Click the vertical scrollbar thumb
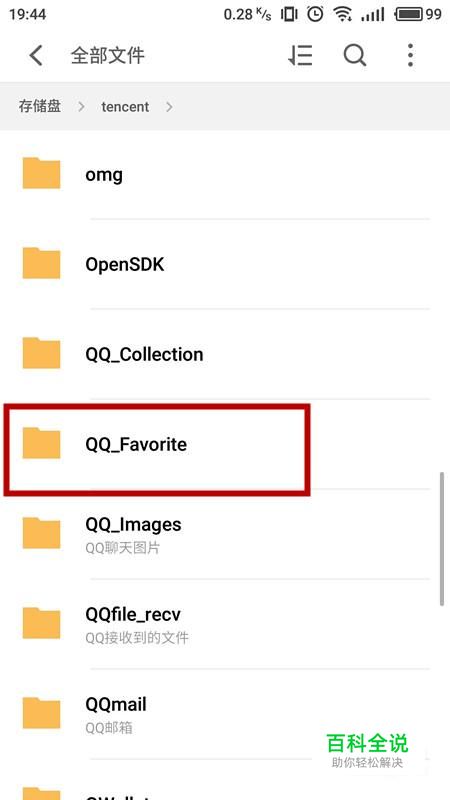Image resolution: width=450 pixels, height=800 pixels. (442, 539)
